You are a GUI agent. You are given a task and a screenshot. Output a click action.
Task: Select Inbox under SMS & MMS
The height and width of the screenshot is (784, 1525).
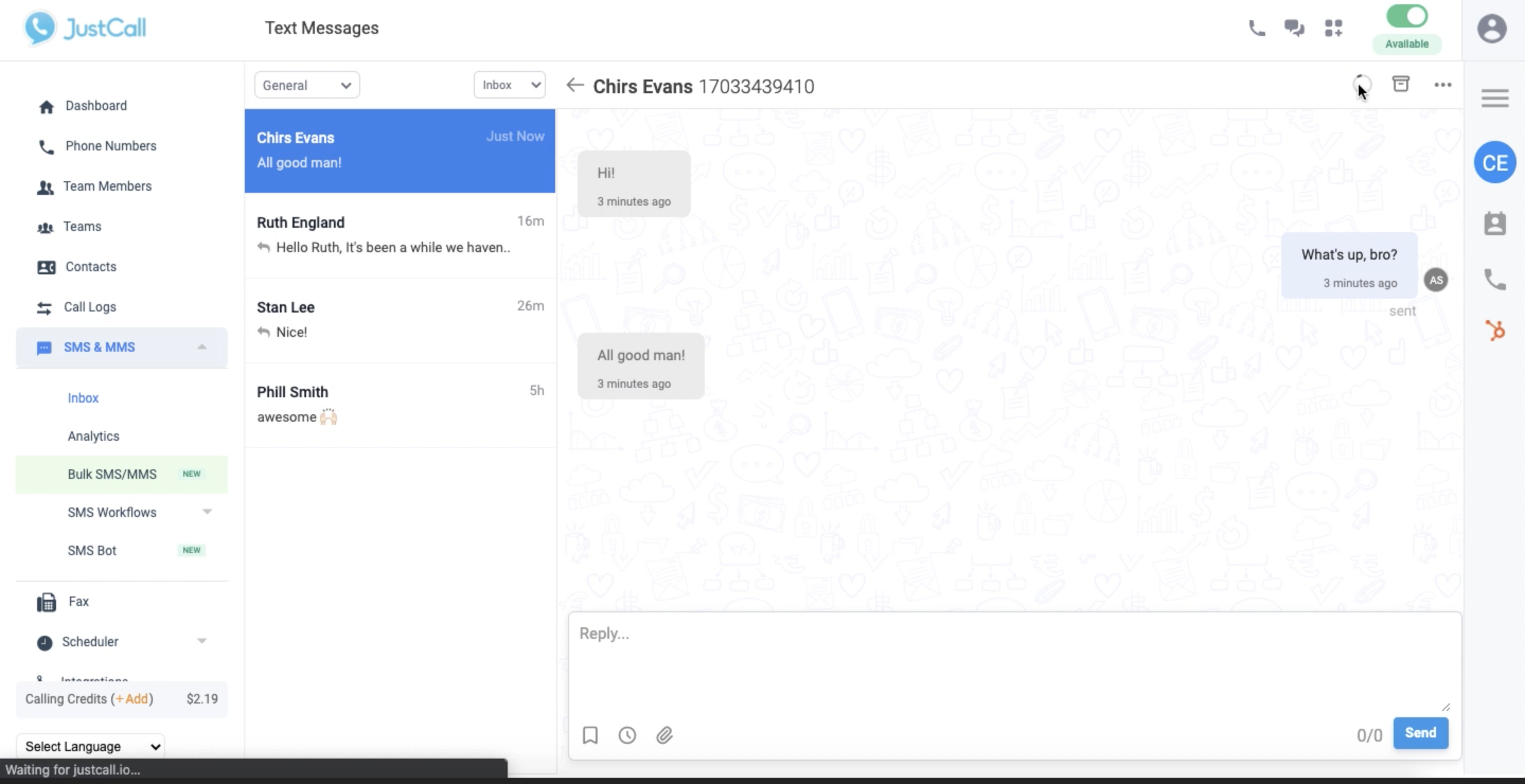(x=83, y=398)
